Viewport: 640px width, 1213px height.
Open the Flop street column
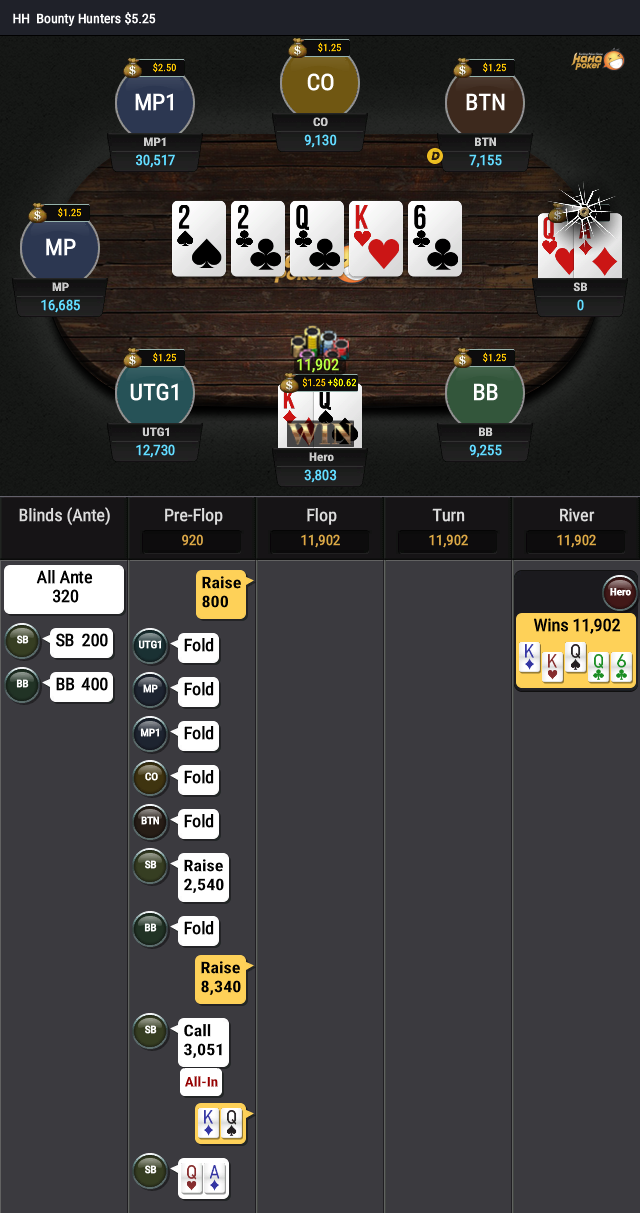pos(320,516)
